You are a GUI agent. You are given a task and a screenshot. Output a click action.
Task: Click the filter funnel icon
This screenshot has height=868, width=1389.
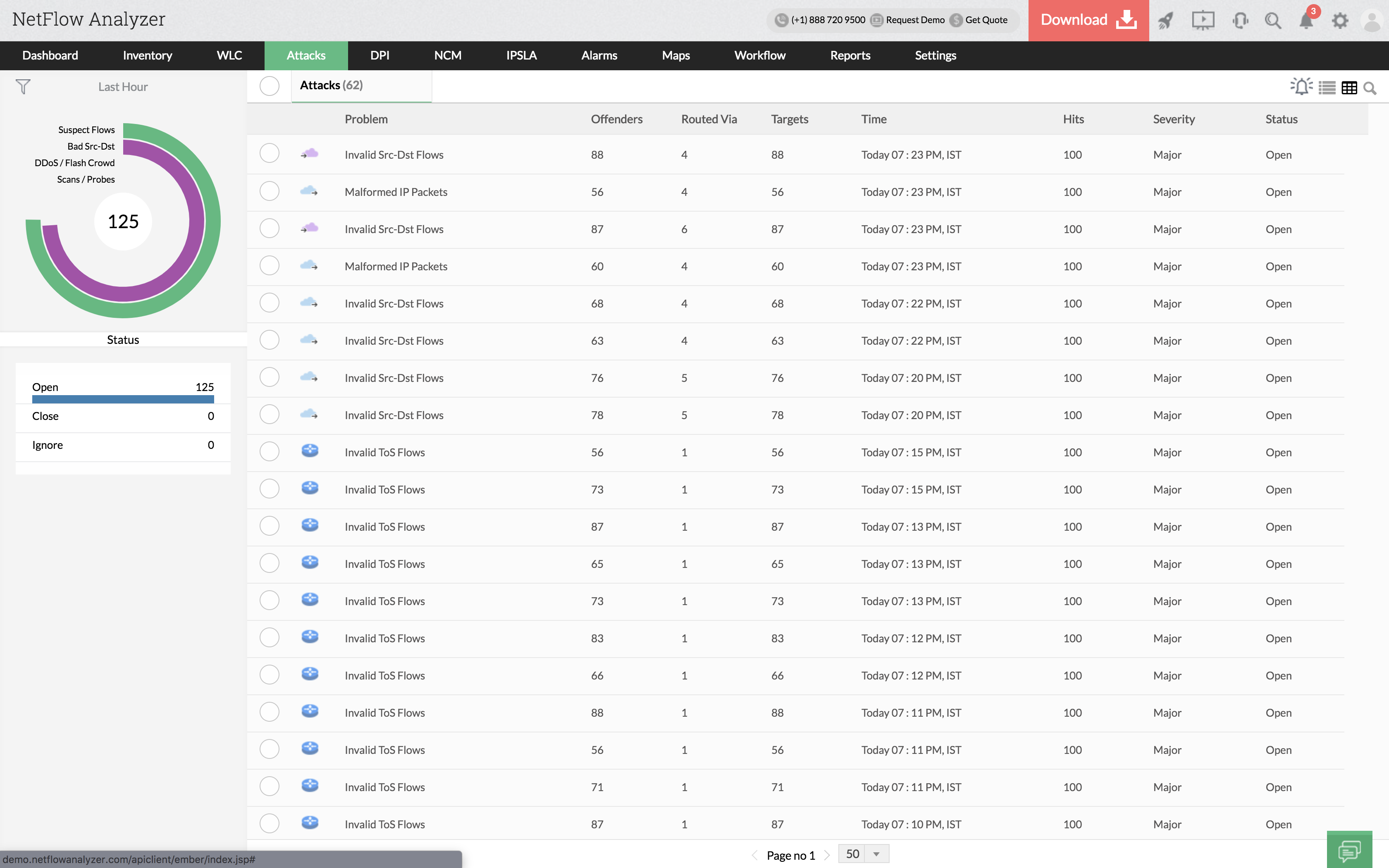(23, 87)
